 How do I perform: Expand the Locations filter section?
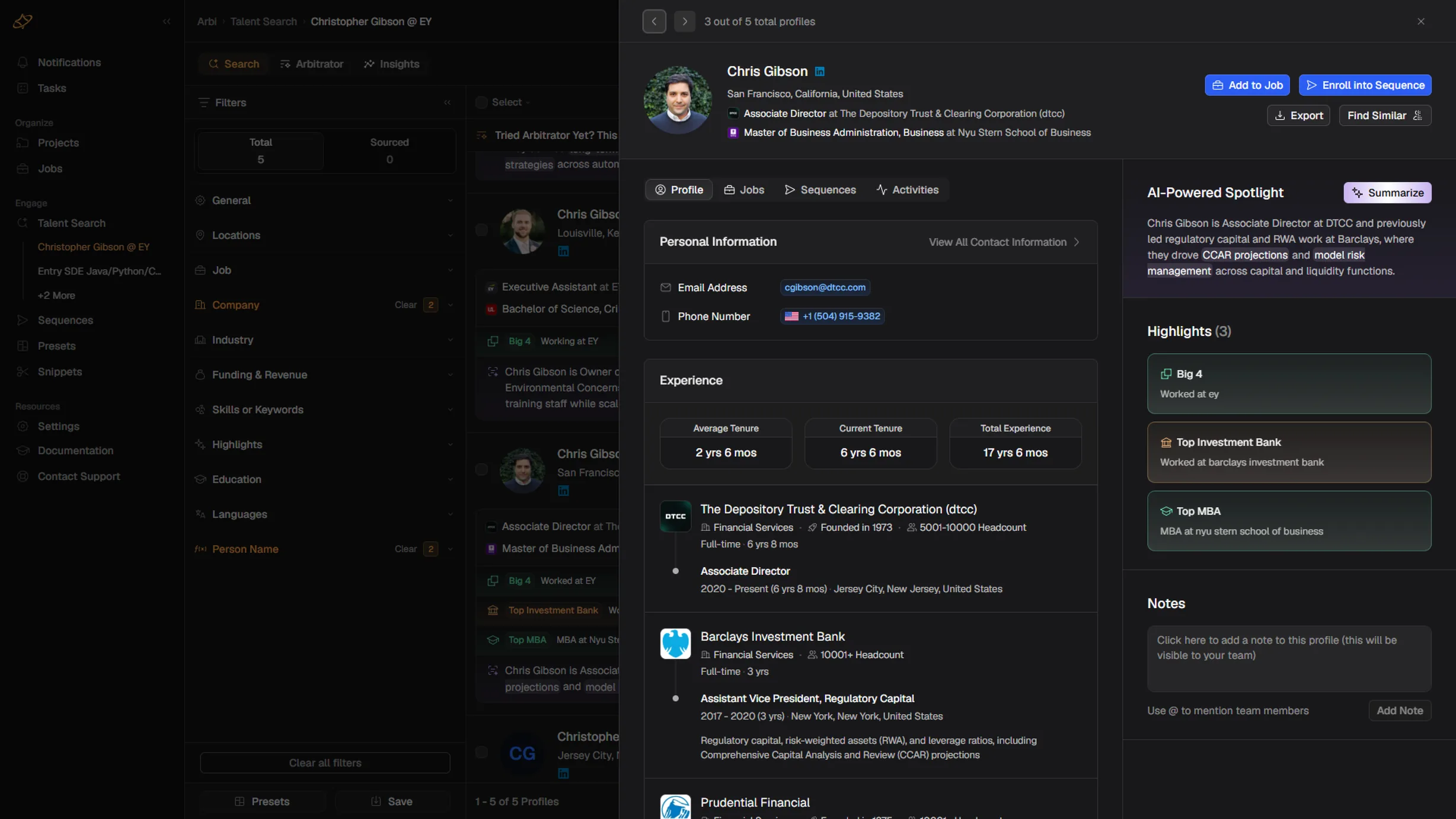click(x=325, y=236)
